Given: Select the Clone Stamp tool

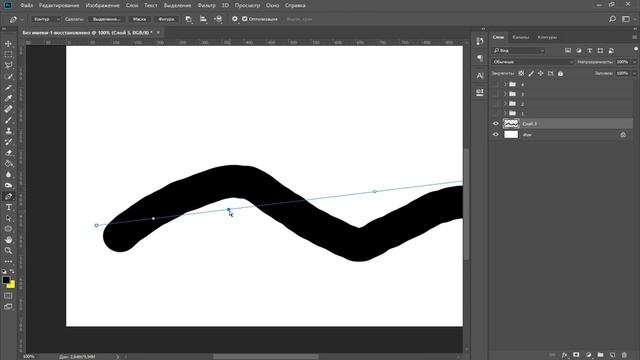Looking at the screenshot, I should pos(8,131).
